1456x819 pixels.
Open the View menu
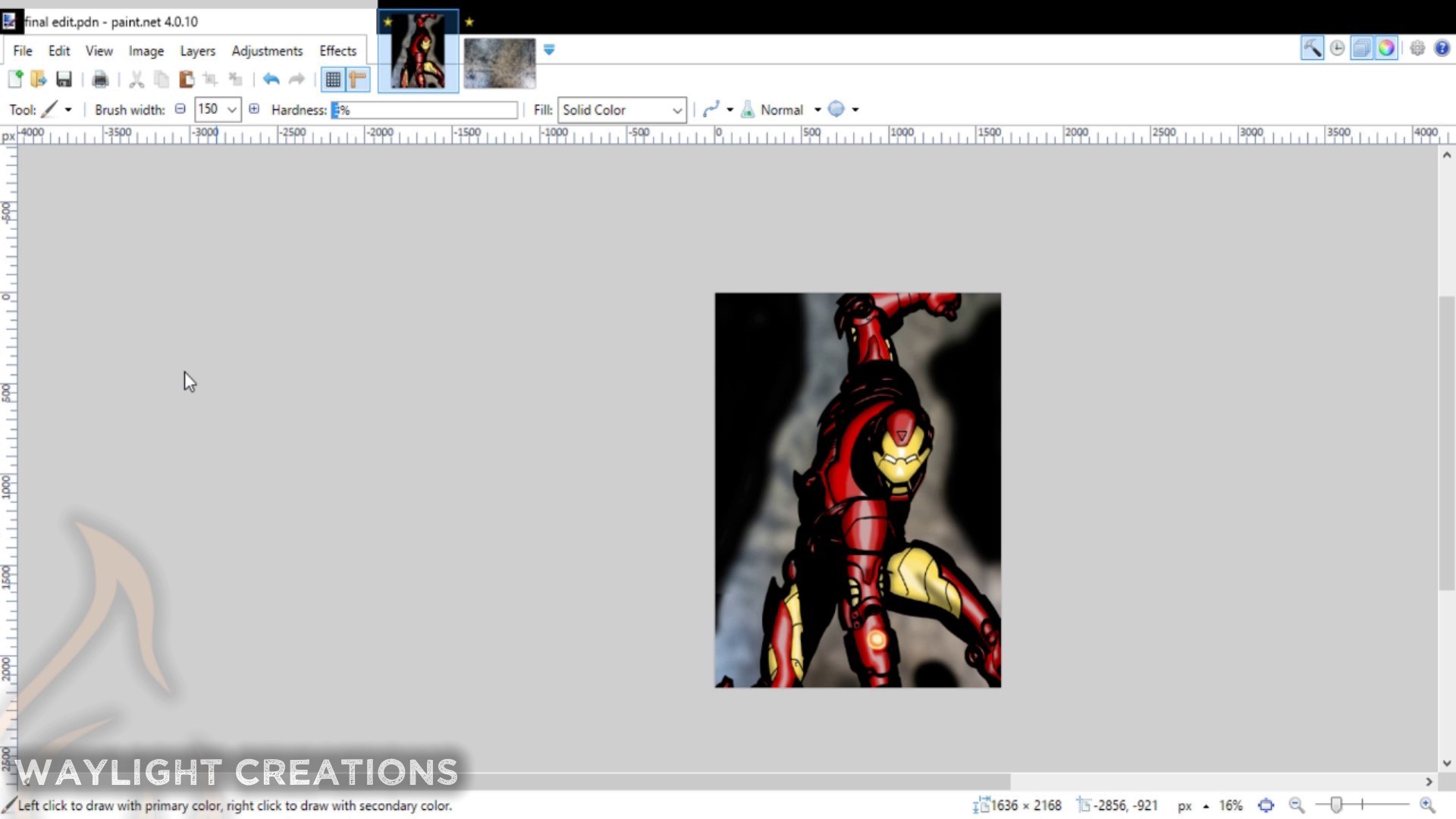click(99, 51)
